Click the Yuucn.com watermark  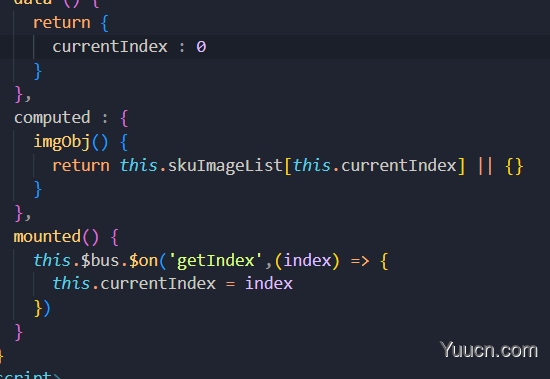[x=489, y=350]
